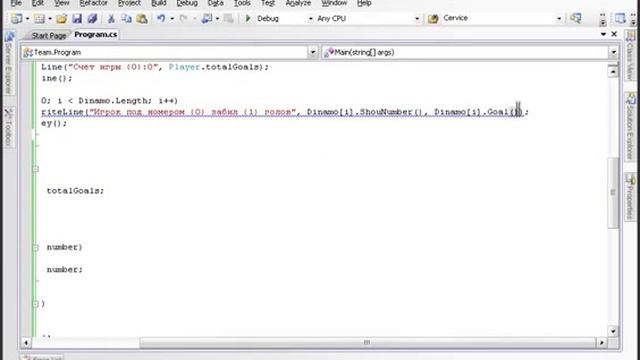
Task: Open the Test menu
Action: tap(268, 3)
